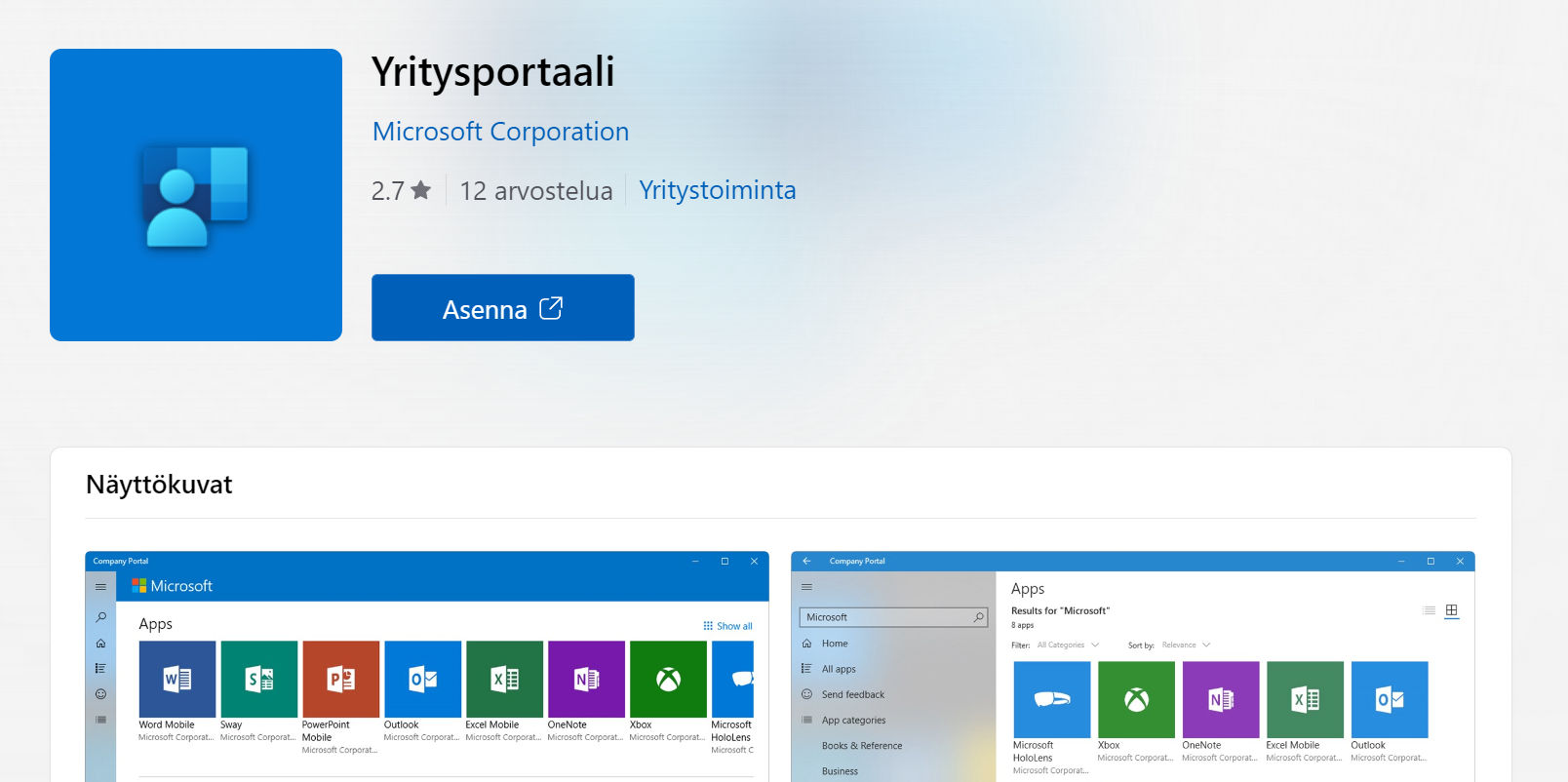Image resolution: width=1568 pixels, height=782 pixels.
Task: Click all-apps list icon in first screenshot sidebar
Action: click(100, 669)
